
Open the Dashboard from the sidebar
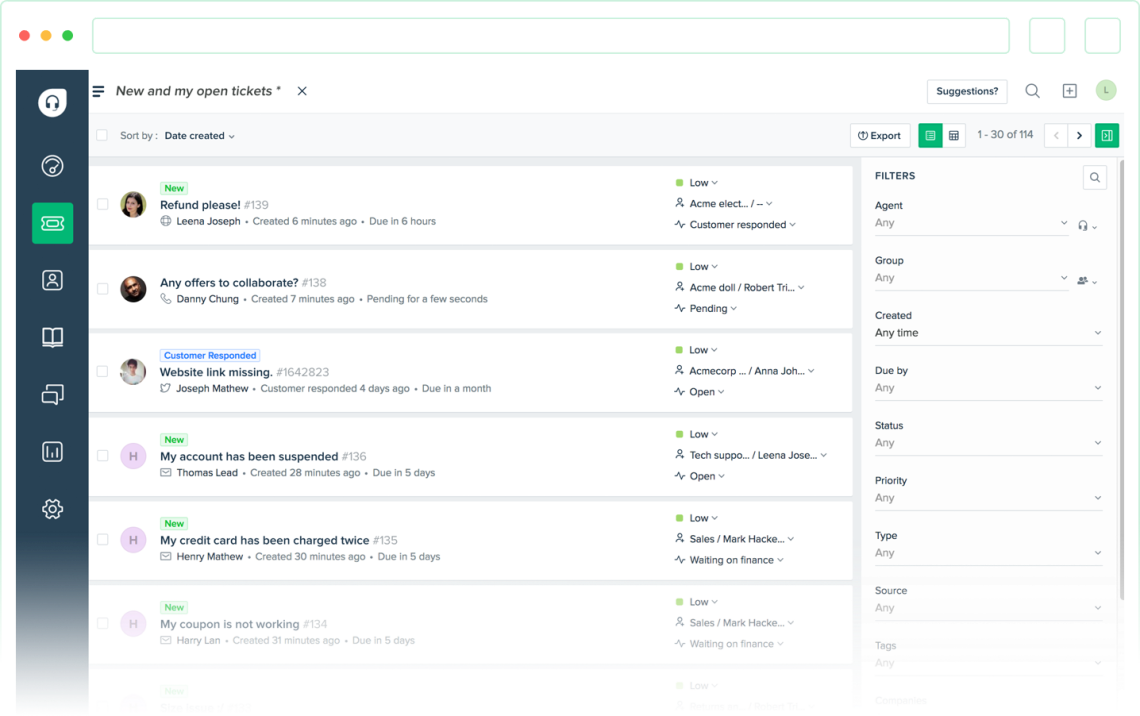coord(51,165)
